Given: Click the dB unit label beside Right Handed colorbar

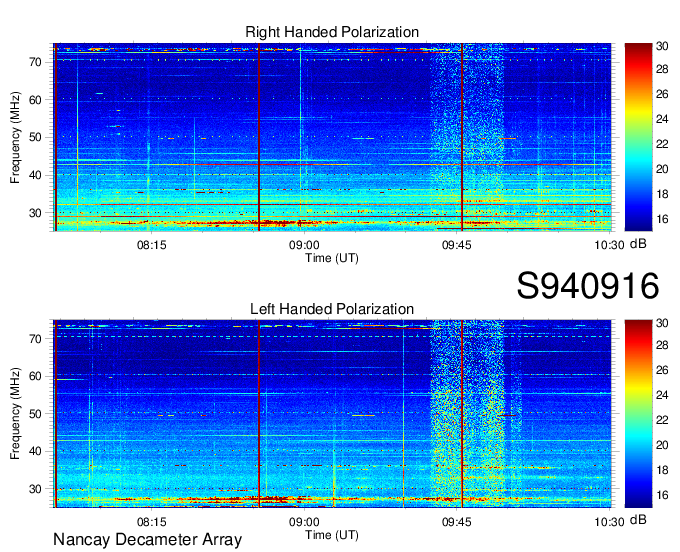Looking at the screenshot, I should click(x=638, y=244).
